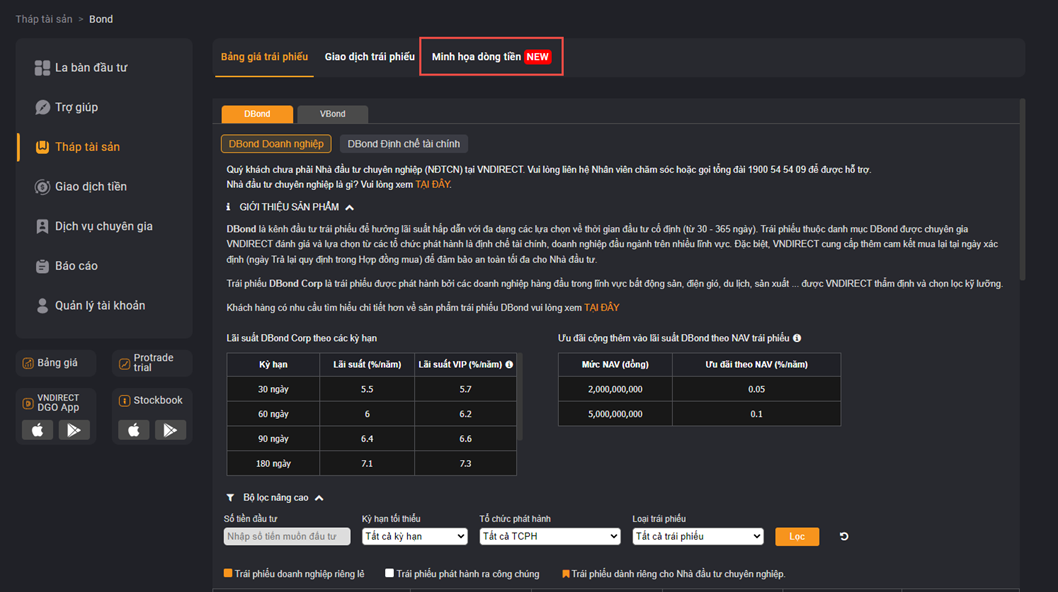
Task: Click Lãi suất VIP info icon
Action: (509, 365)
